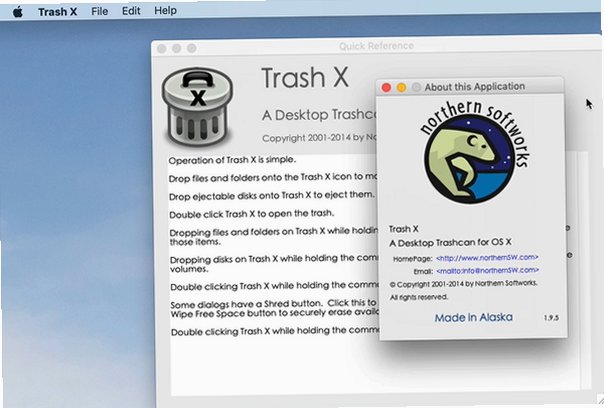Click the version number 1.9.5
The height and width of the screenshot is (408, 604).
(551, 318)
